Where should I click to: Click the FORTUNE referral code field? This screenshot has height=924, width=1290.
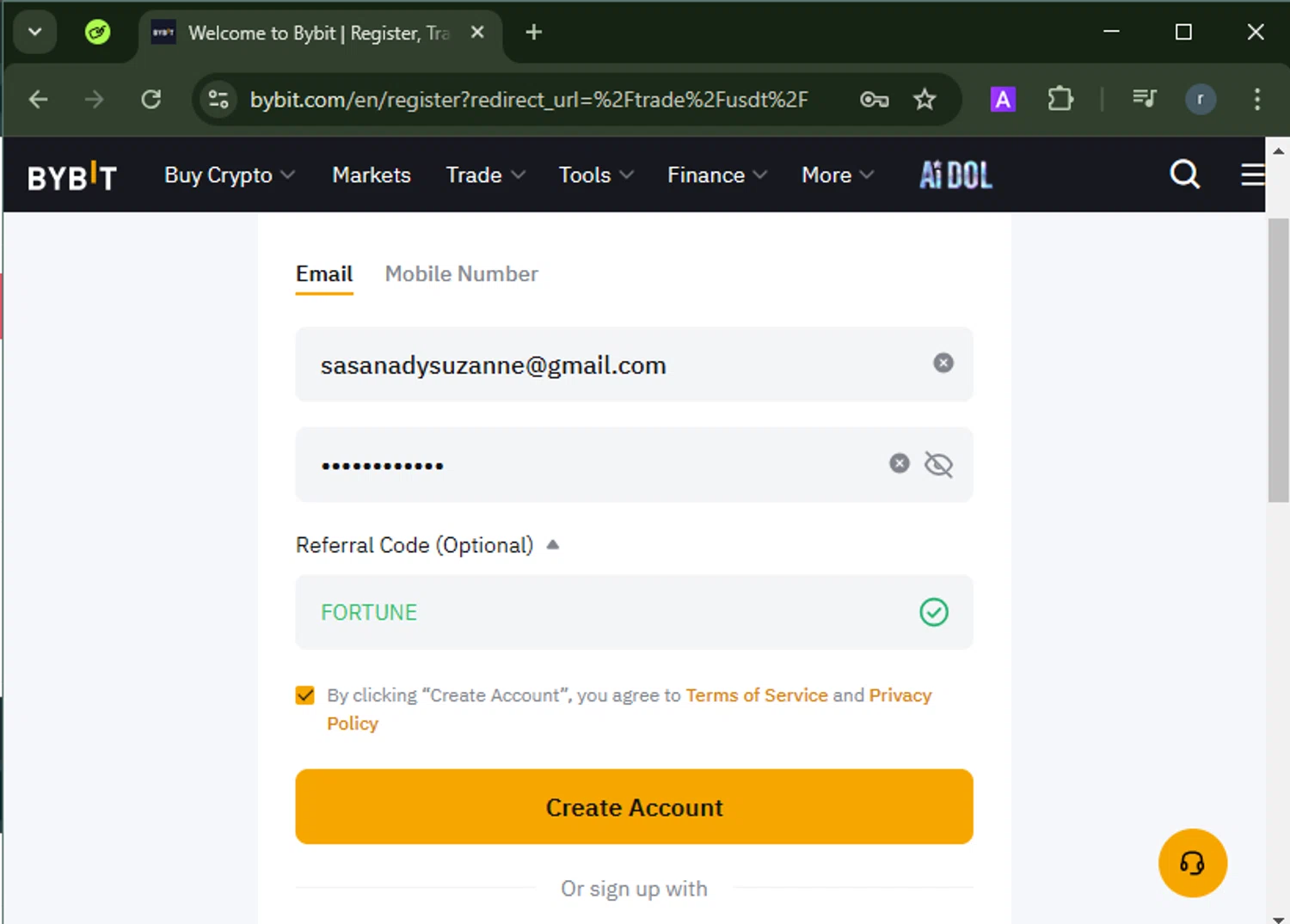[x=635, y=612]
